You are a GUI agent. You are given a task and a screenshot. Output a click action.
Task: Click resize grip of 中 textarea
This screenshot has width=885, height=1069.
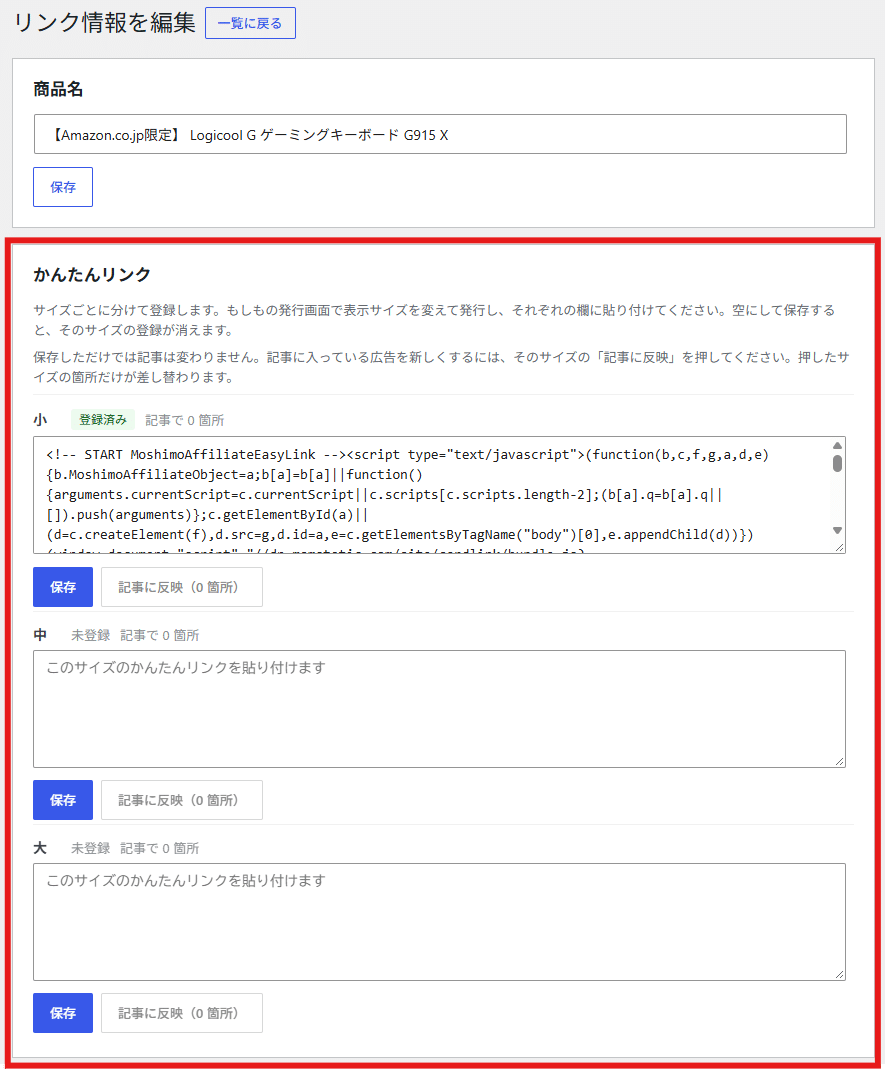(x=839, y=762)
